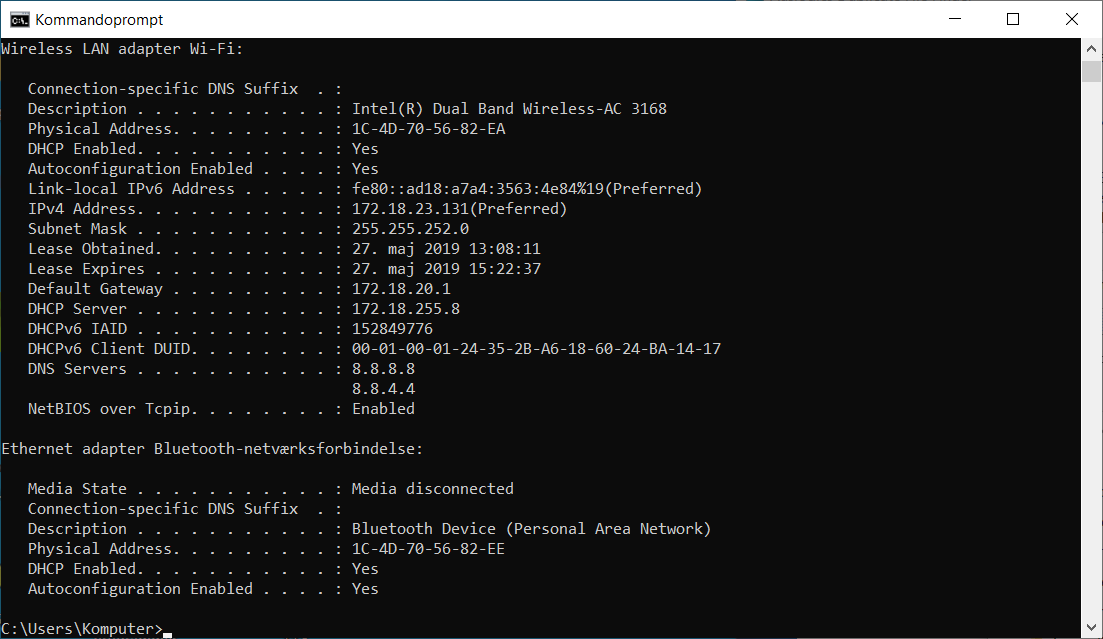Click the Kommandoprompt title bar text
1103x639 pixels.
pyautogui.click(x=98, y=18)
